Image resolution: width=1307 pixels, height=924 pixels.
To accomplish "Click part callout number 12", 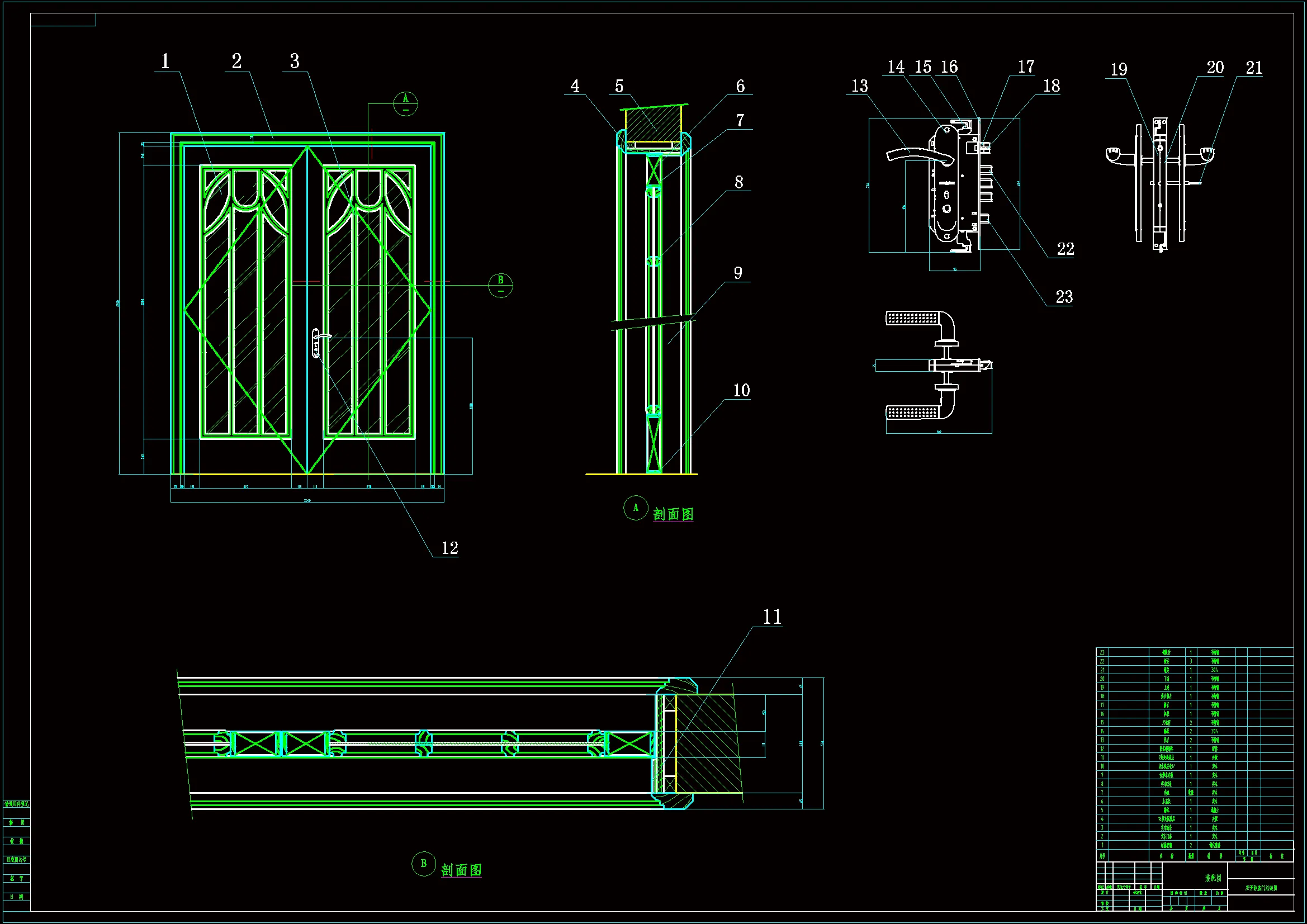I will pyautogui.click(x=449, y=548).
